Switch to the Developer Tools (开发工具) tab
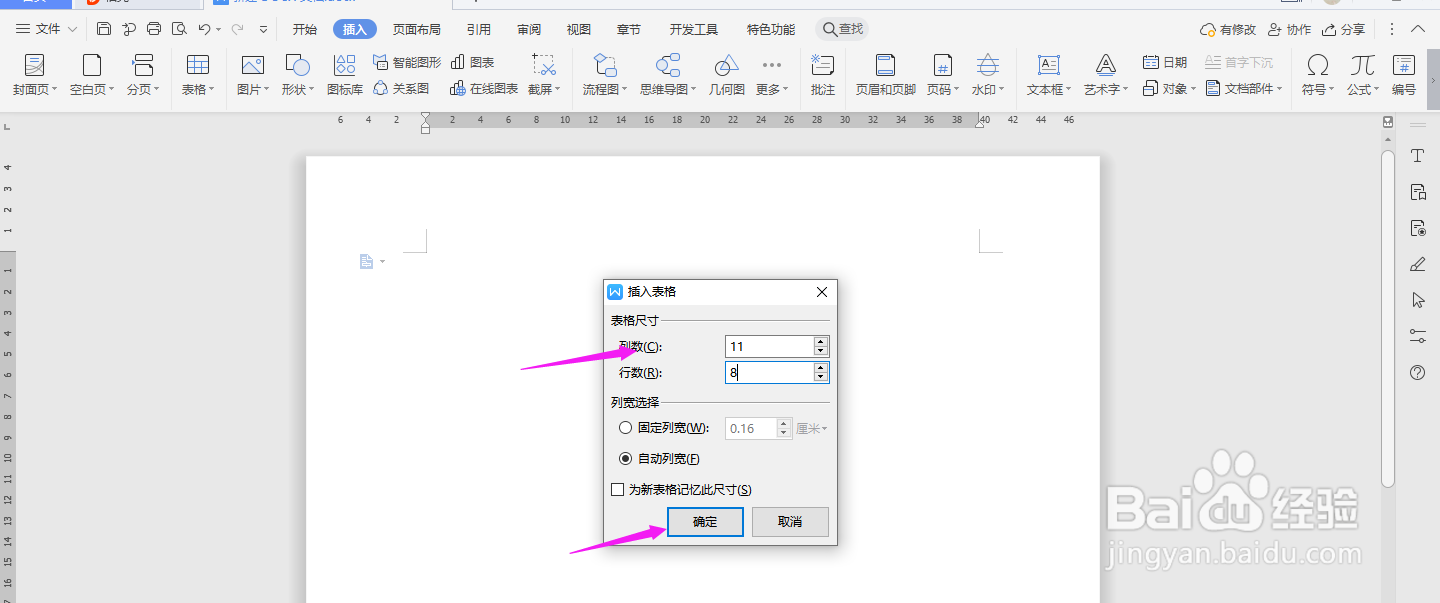 point(694,30)
